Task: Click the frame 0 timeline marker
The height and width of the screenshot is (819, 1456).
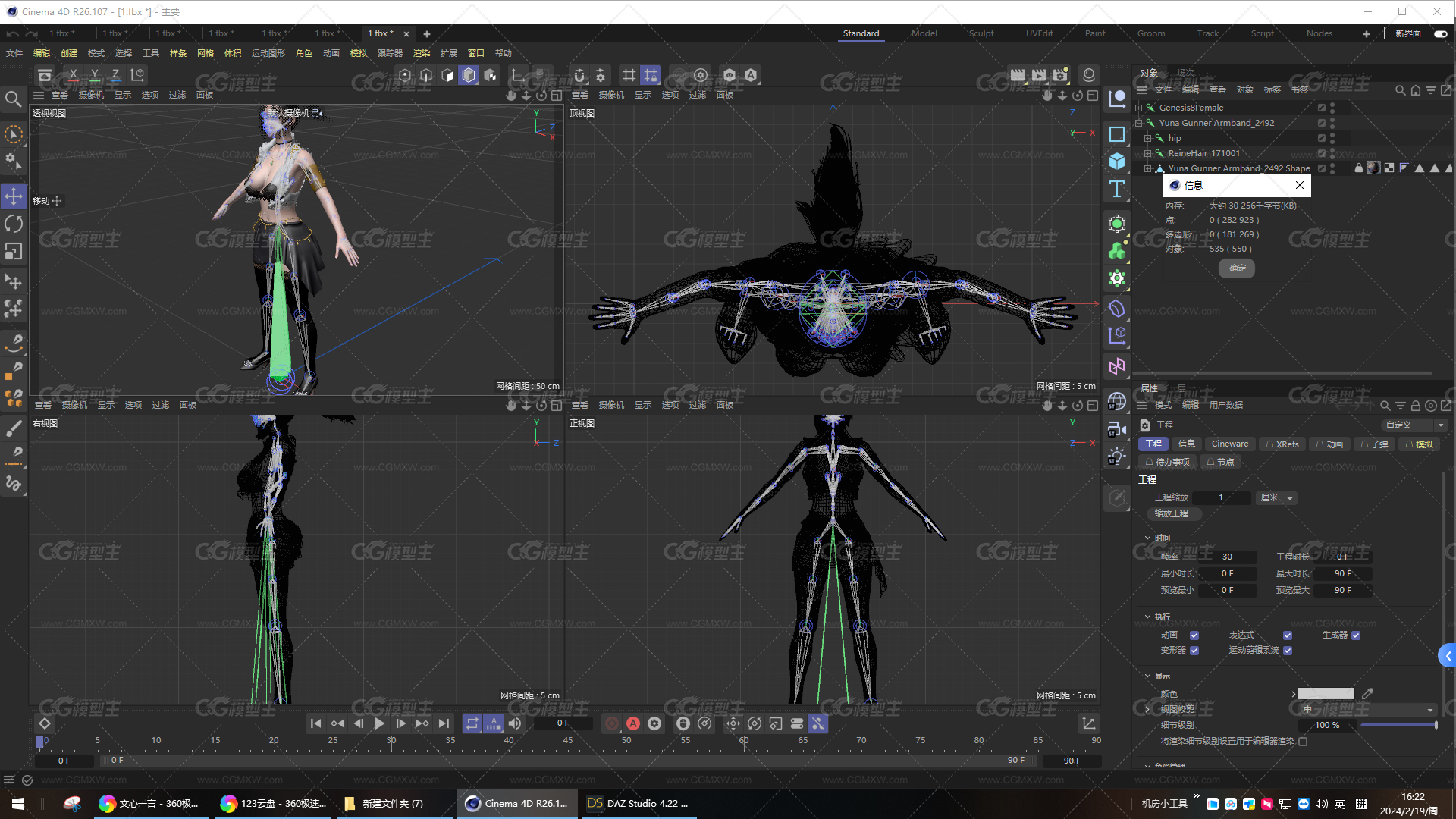Action: click(x=40, y=741)
